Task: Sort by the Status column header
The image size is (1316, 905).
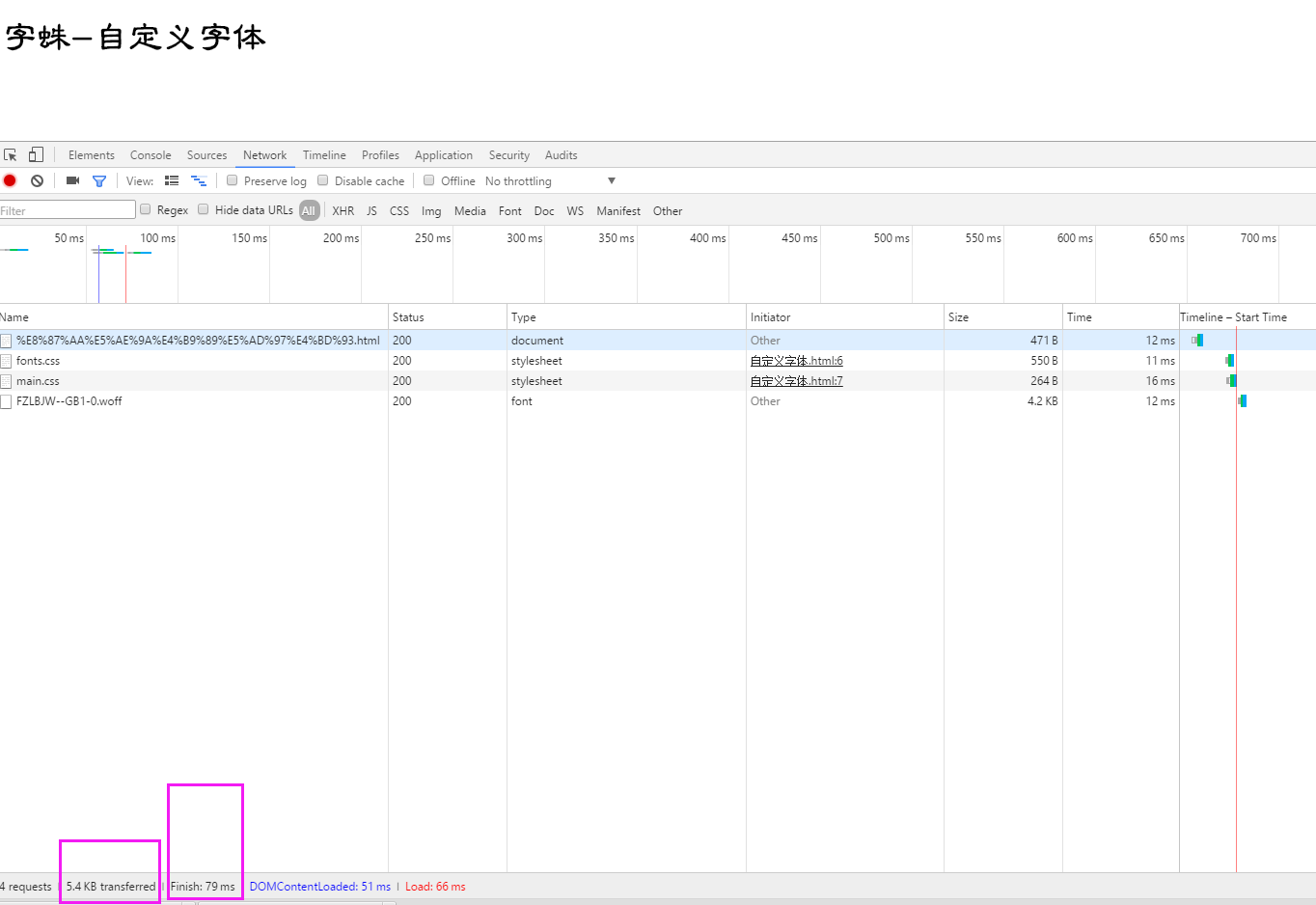Action: (x=448, y=317)
